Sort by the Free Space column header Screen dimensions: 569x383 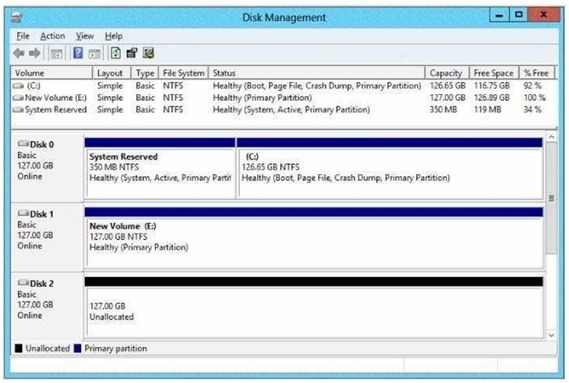click(x=494, y=73)
